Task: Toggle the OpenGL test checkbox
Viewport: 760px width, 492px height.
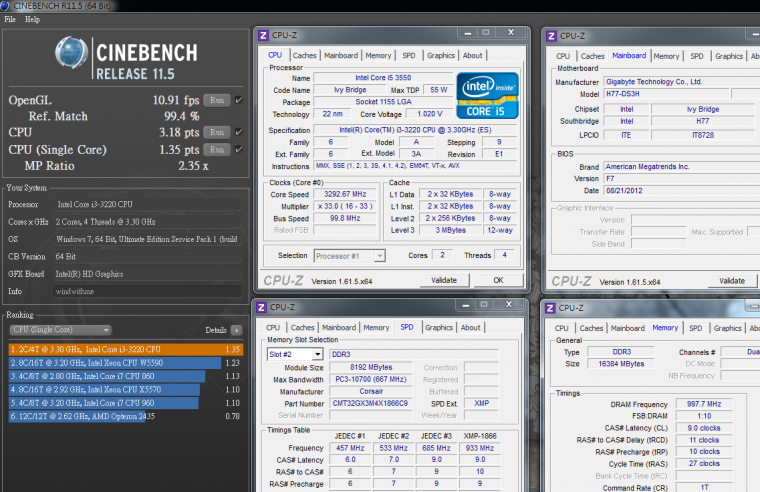Action: point(238,100)
